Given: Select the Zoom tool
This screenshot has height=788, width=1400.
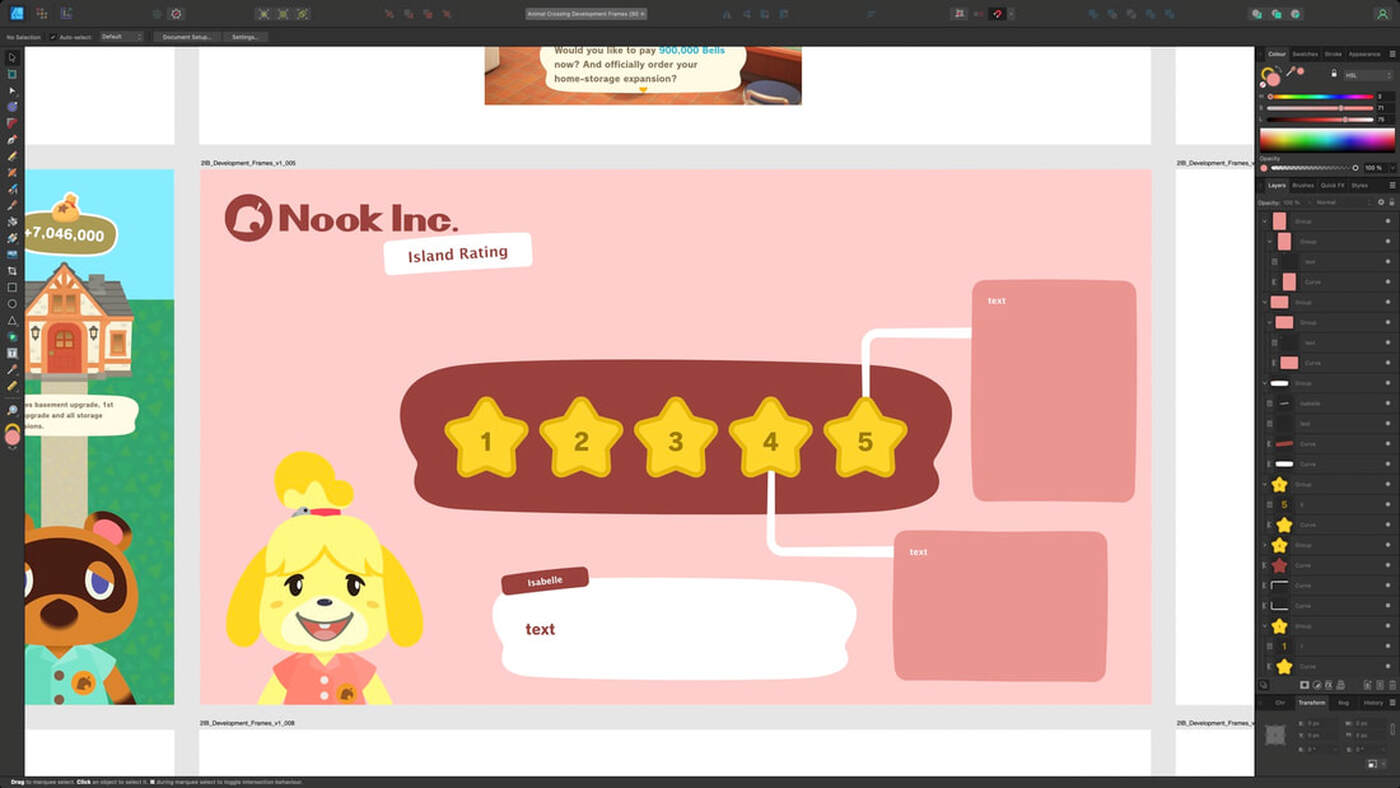Looking at the screenshot, I should pyautogui.click(x=12, y=410).
